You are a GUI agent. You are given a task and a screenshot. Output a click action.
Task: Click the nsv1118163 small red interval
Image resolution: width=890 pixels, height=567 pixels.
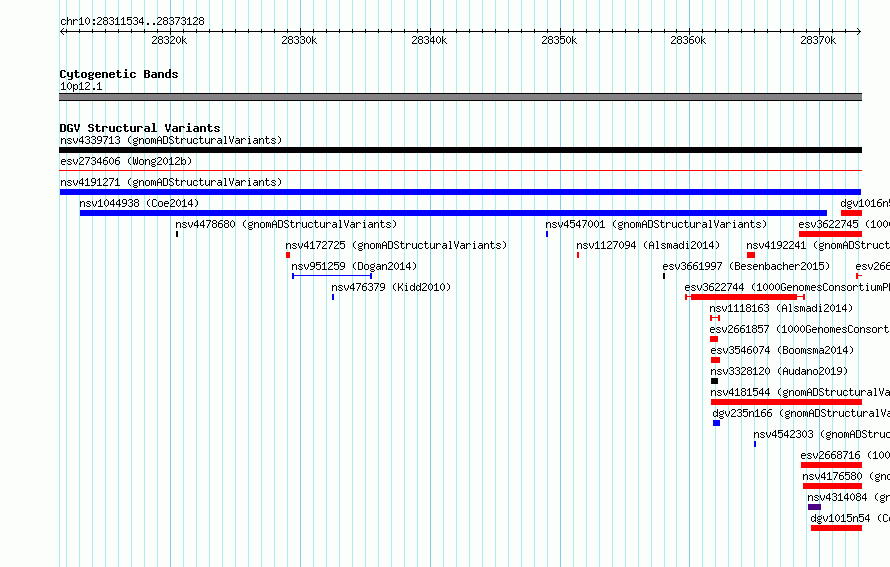(715, 318)
